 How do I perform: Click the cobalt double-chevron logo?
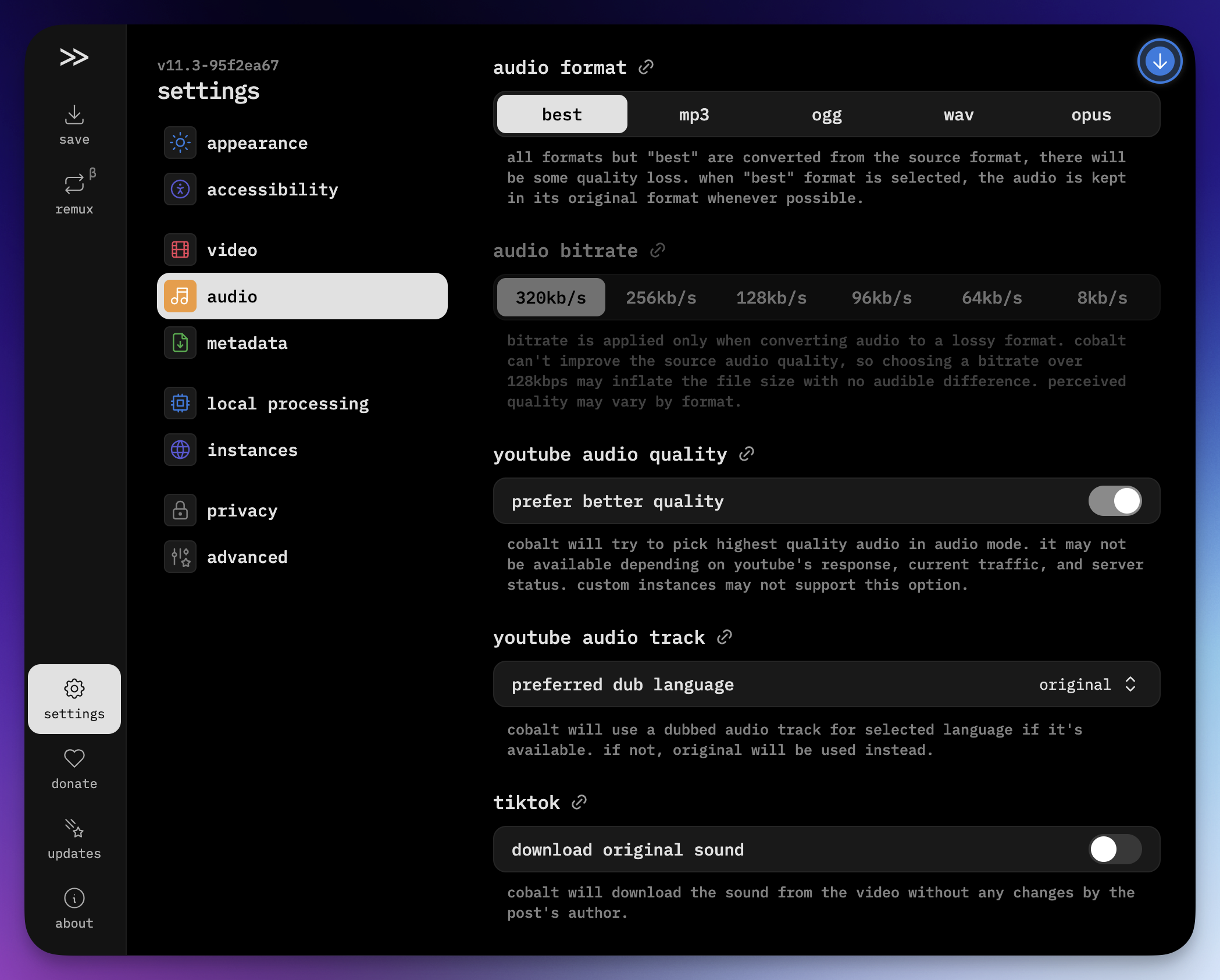click(x=74, y=57)
